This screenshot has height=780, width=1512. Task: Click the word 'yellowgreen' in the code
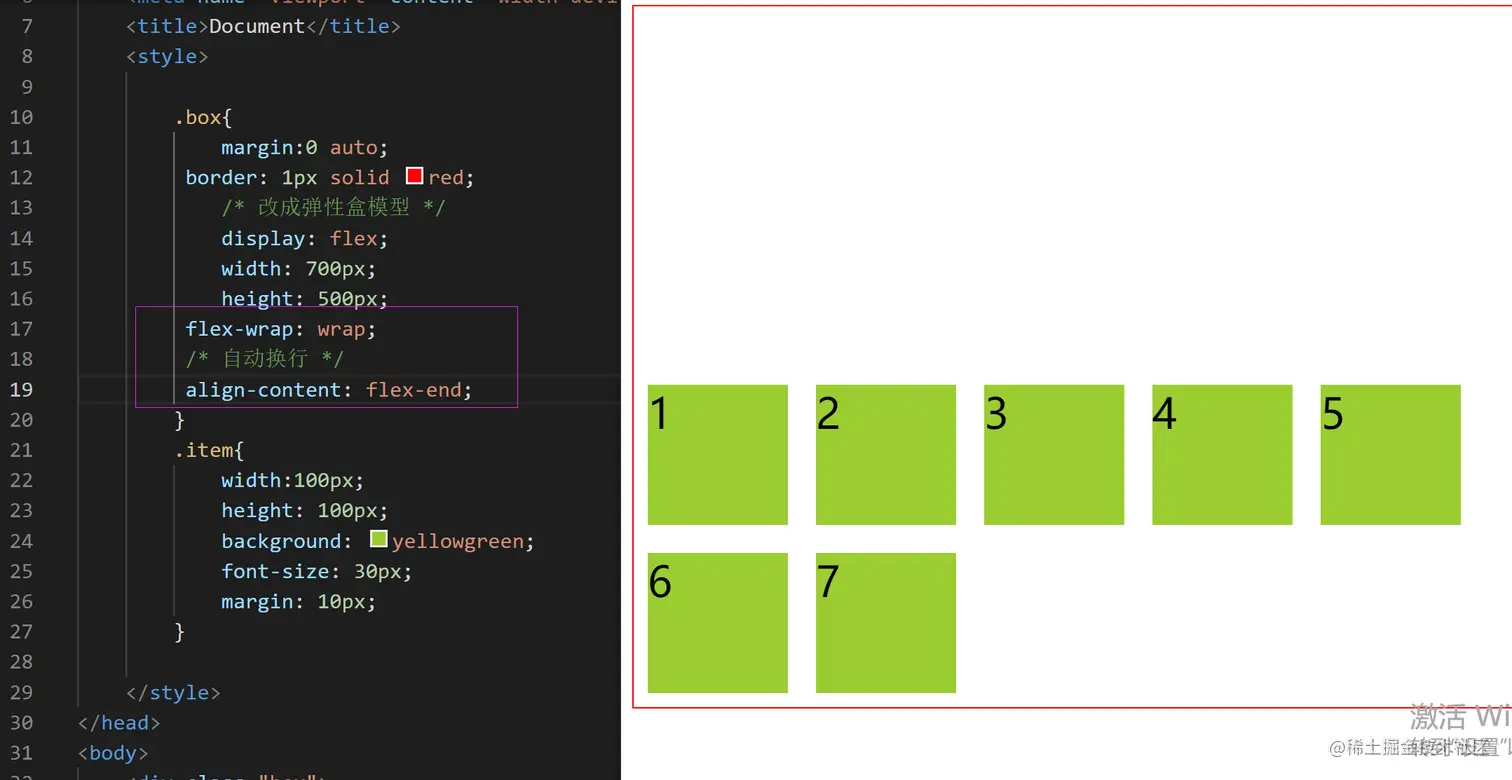458,541
